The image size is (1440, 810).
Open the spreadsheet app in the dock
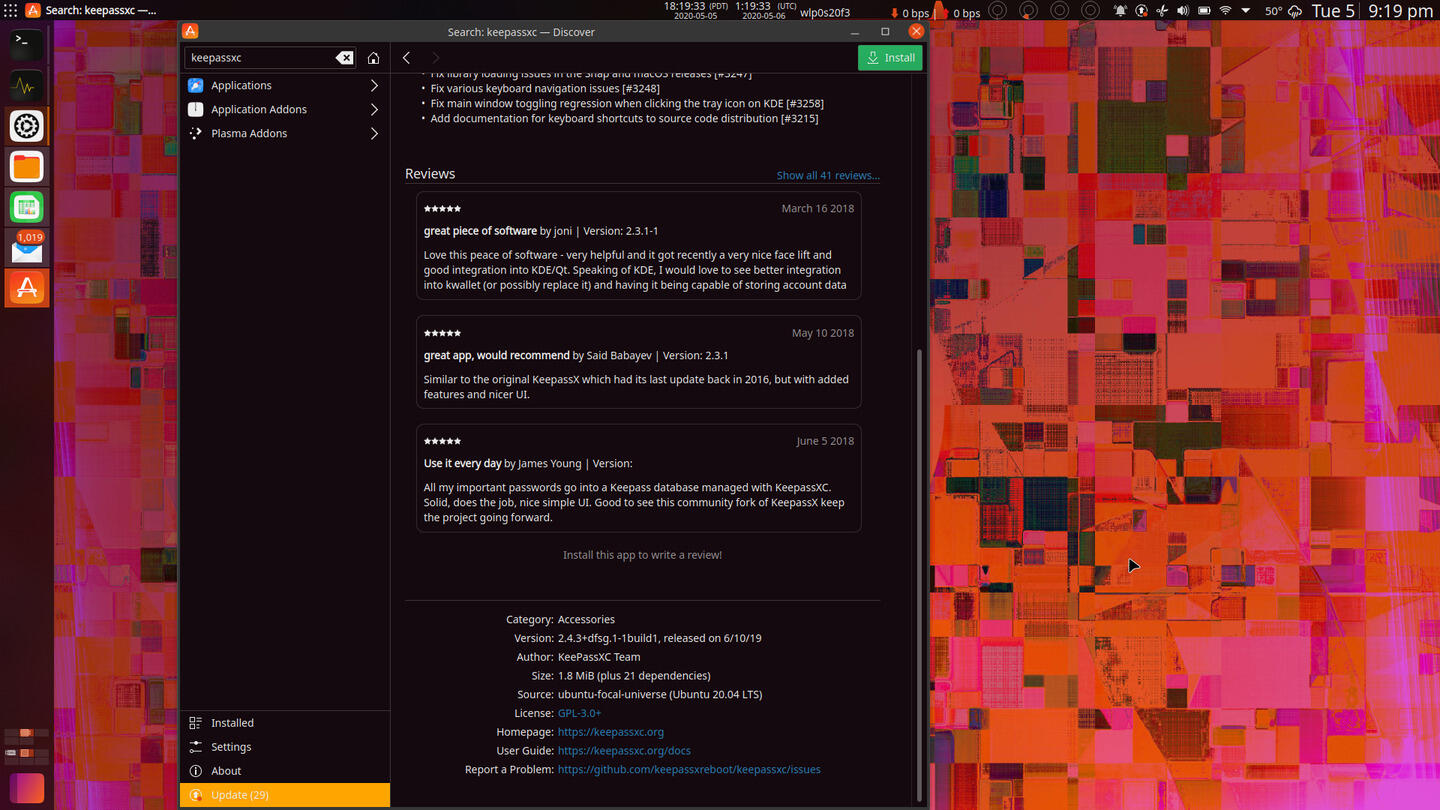click(x=27, y=207)
